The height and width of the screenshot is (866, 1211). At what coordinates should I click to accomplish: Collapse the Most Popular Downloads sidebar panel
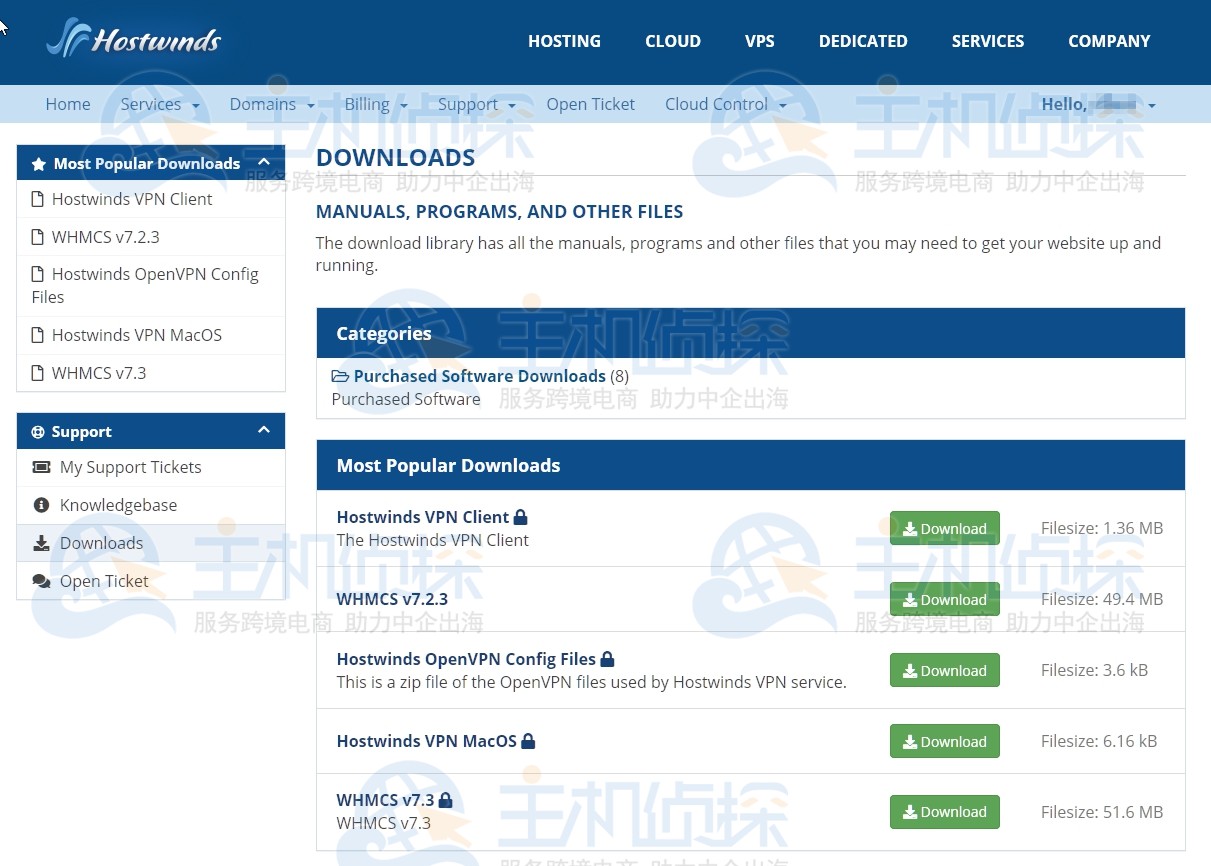pyautogui.click(x=264, y=162)
